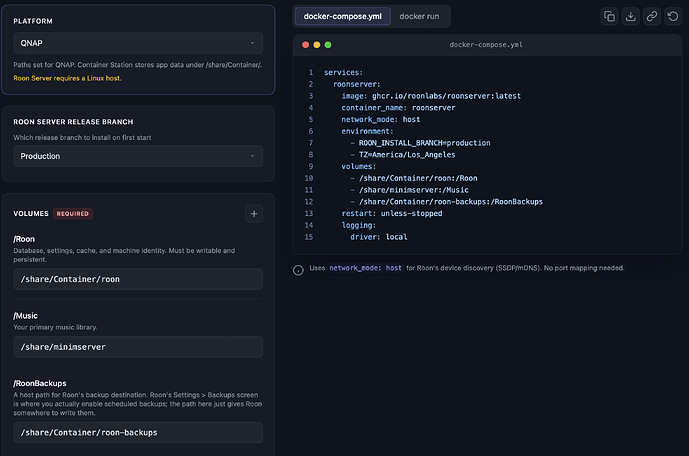Click the services: line in the code
Viewport: 689px width, 456px height.
pos(343,72)
